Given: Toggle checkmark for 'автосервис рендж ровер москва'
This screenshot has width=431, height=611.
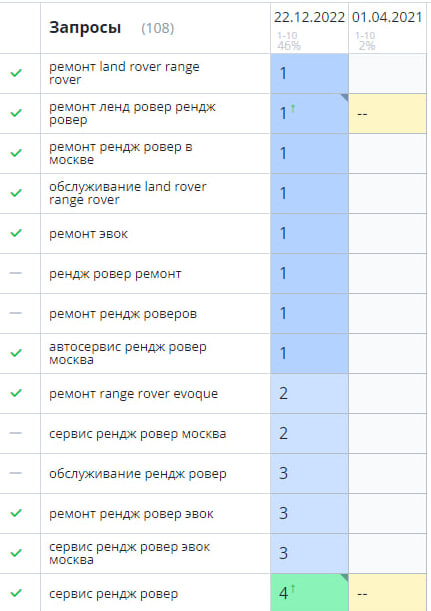Looking at the screenshot, I should coord(16,353).
